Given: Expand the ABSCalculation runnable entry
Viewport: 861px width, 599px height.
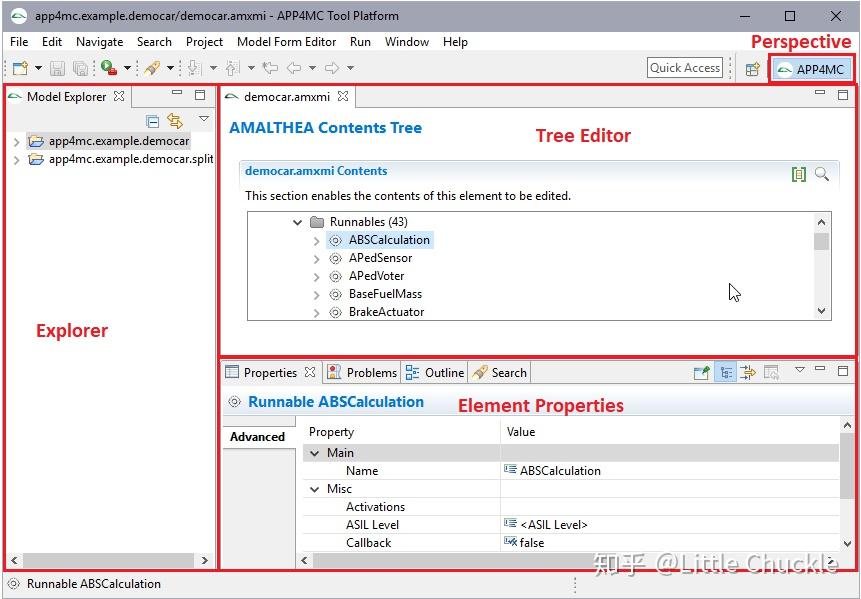Looking at the screenshot, I should tap(319, 240).
